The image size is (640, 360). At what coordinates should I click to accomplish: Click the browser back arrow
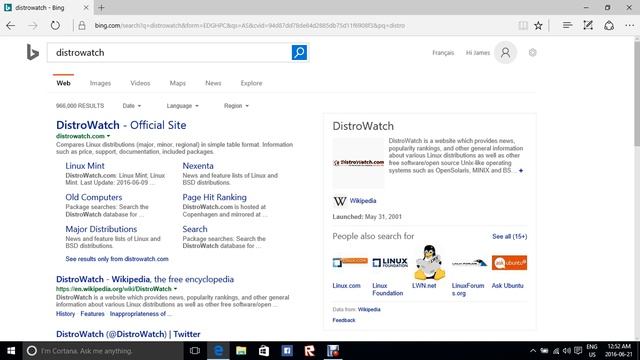tap(11, 25)
